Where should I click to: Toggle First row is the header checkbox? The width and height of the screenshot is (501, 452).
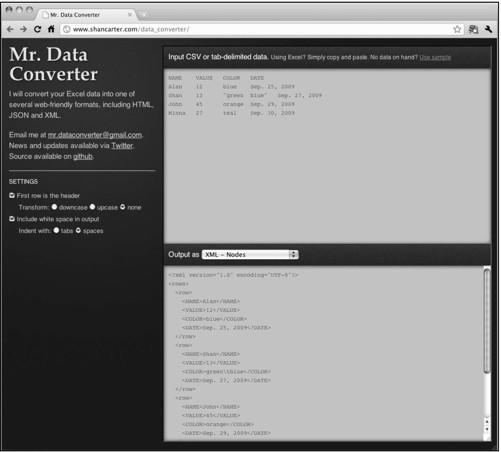pyautogui.click(x=12, y=195)
